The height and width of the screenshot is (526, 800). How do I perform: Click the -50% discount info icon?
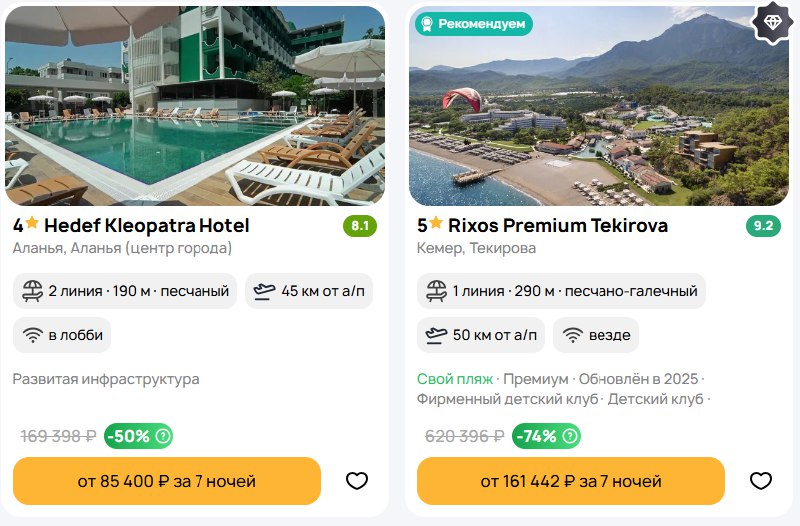(163, 436)
